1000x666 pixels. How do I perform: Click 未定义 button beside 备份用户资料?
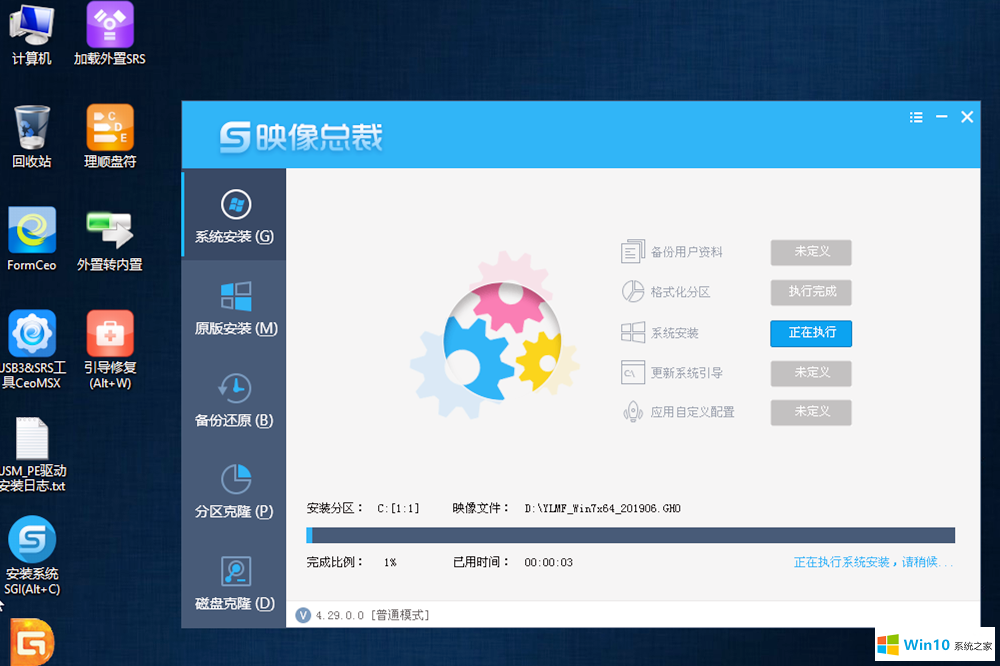tap(811, 252)
